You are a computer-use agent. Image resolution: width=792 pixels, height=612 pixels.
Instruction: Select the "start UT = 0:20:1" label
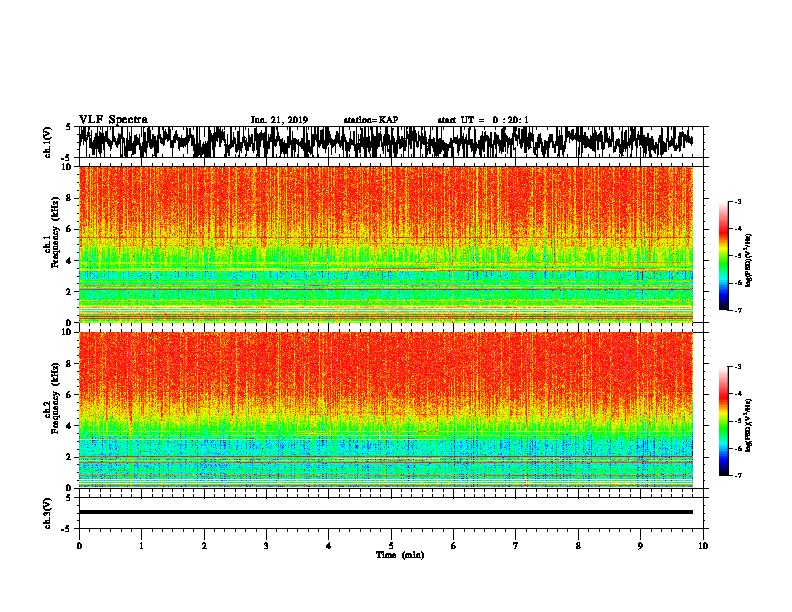pyautogui.click(x=483, y=120)
